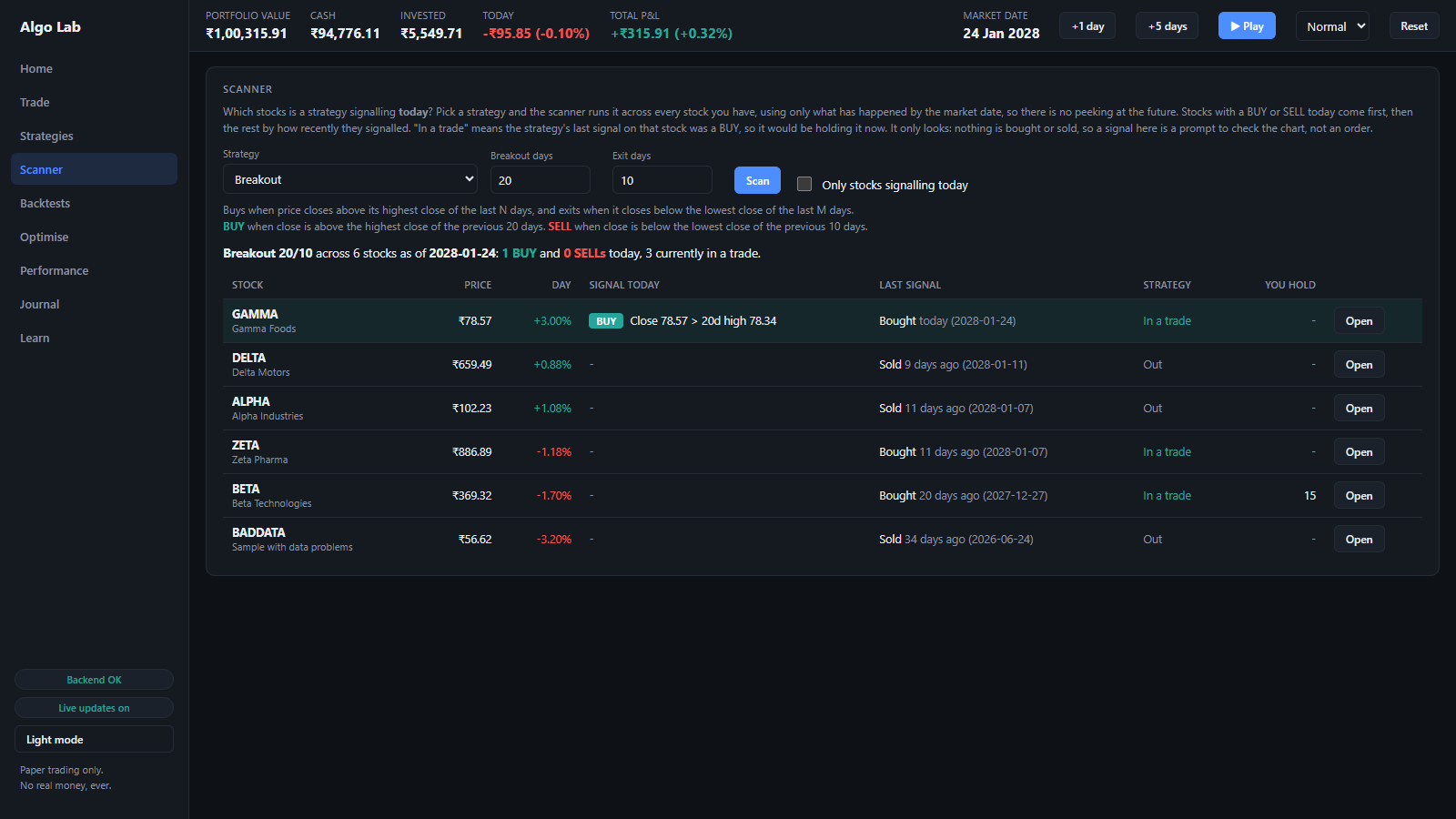Click BETA's holding value 15

(x=1309, y=495)
